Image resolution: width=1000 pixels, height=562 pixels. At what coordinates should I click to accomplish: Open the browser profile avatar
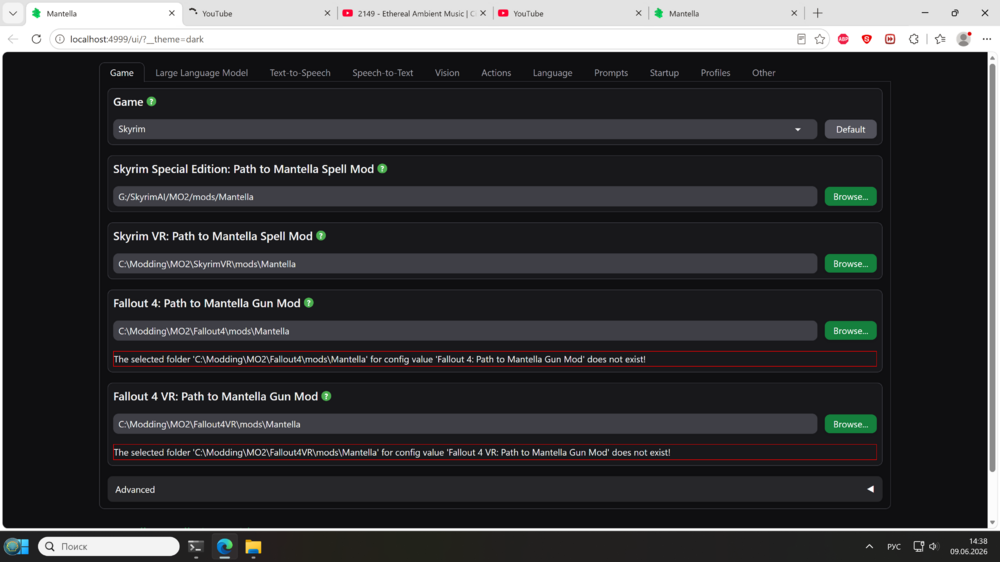click(x=964, y=39)
